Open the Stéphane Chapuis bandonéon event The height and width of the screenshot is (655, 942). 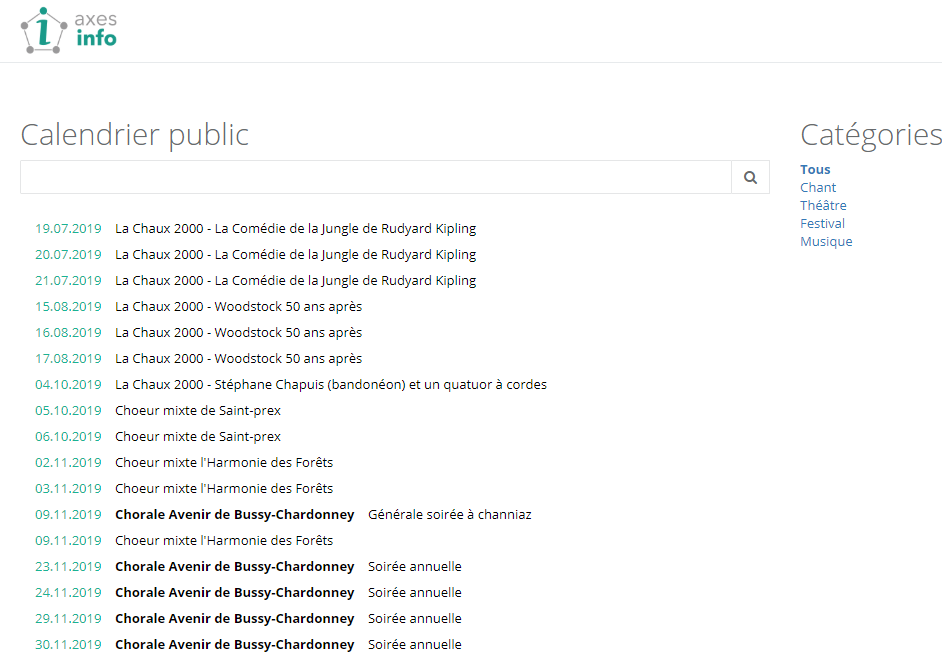point(330,385)
